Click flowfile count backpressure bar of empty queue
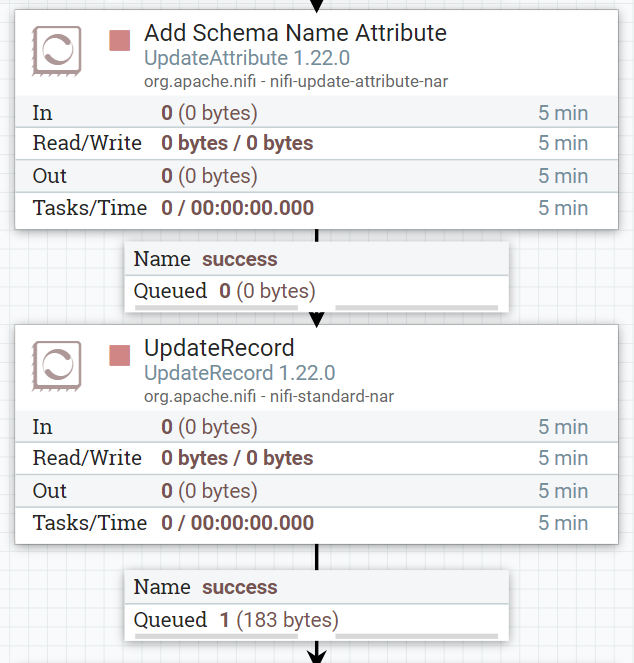 216,308
